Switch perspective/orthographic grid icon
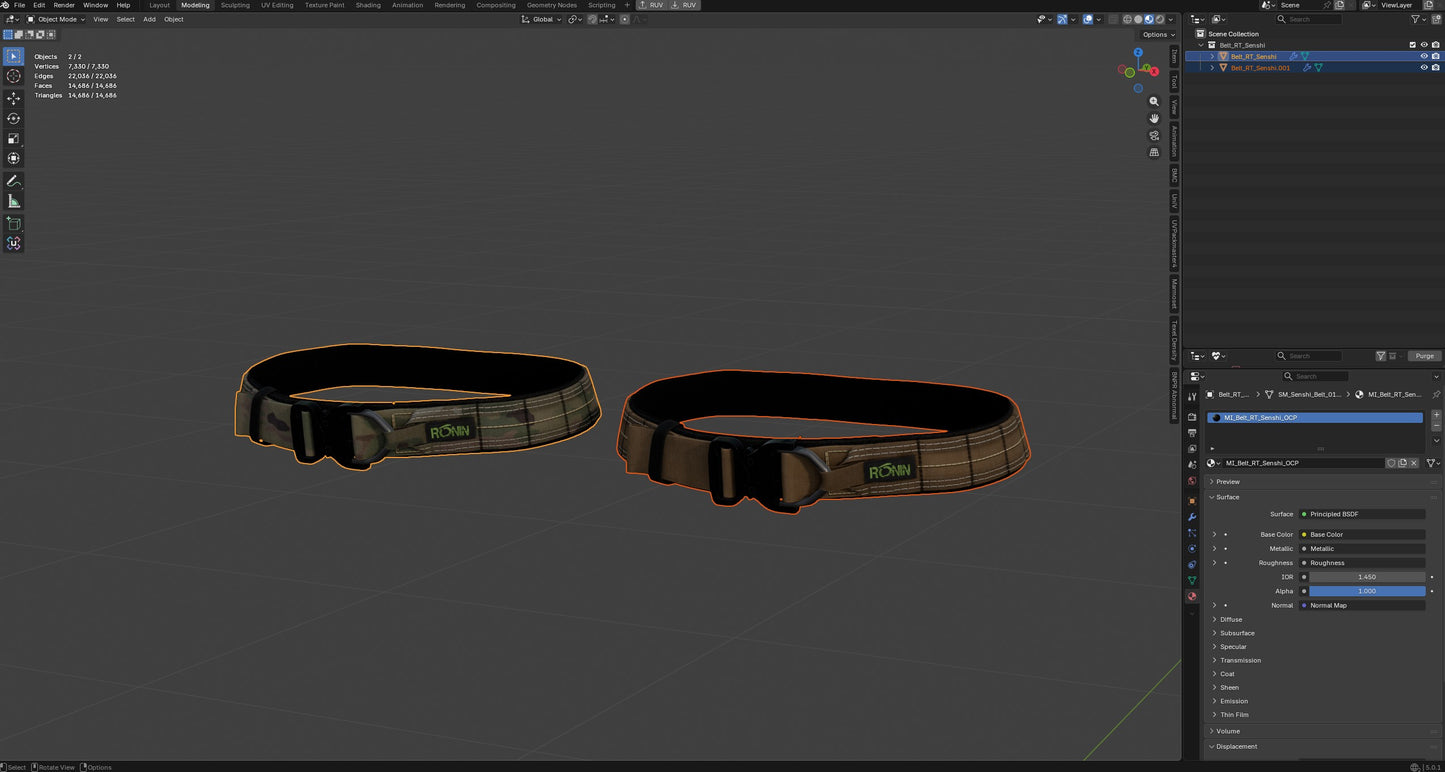Screen dimensions: 1445x772 1154,153
